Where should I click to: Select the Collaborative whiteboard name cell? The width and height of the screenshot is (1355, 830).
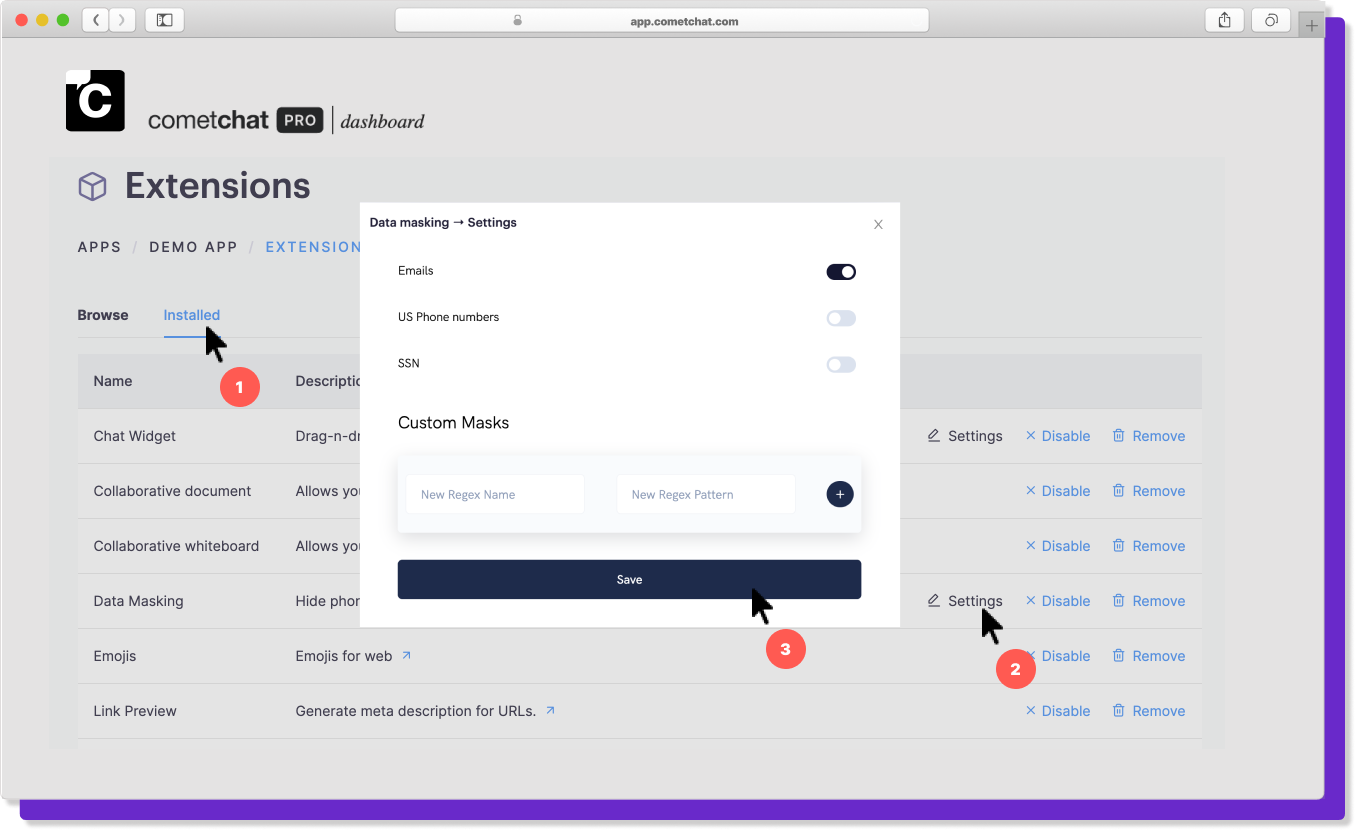(176, 546)
